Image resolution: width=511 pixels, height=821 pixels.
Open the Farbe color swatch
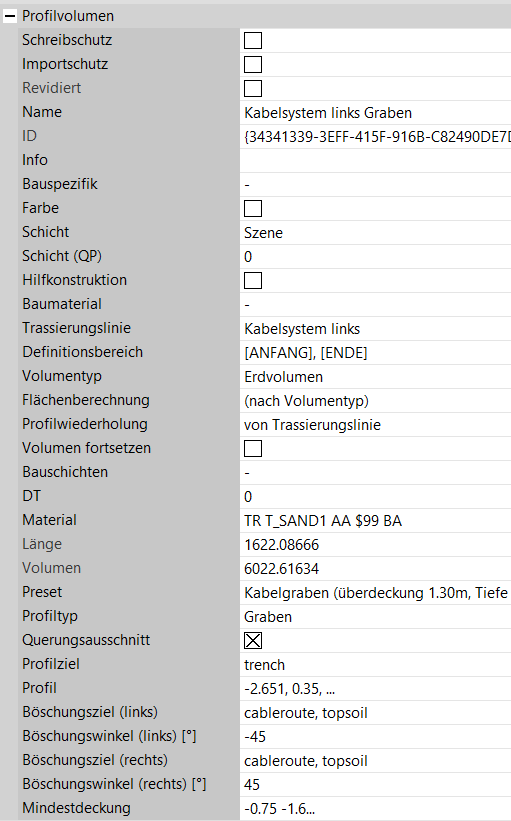[253, 208]
